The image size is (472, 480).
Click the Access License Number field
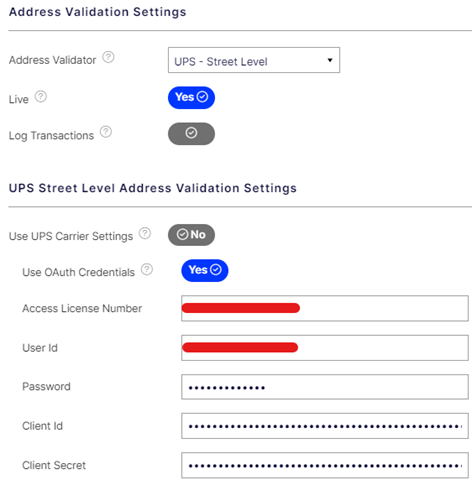pyautogui.click(x=325, y=308)
